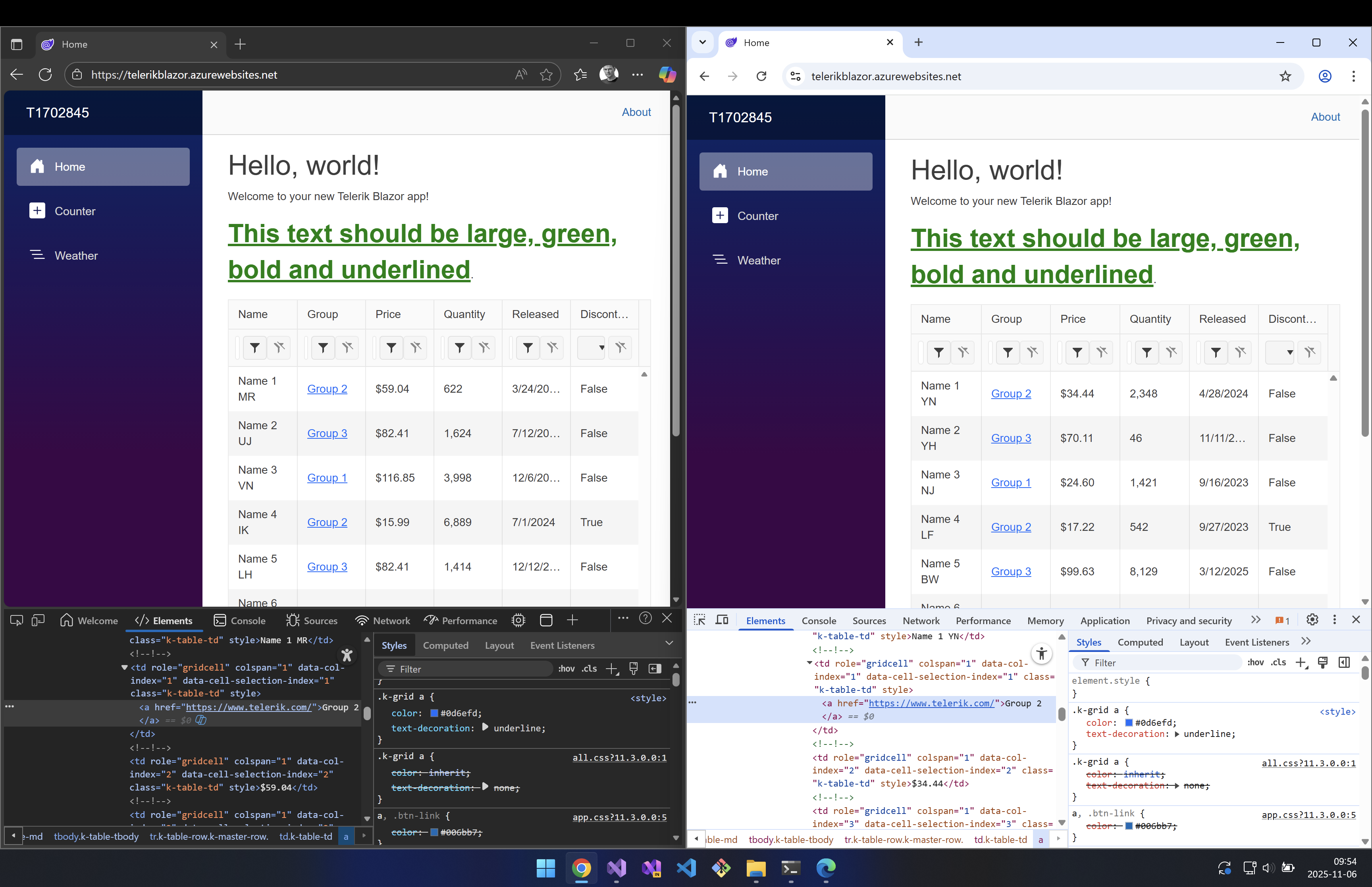The image size is (1372, 887).
Task: Switch to Console tab in Chrome DevTools
Action: click(818, 621)
